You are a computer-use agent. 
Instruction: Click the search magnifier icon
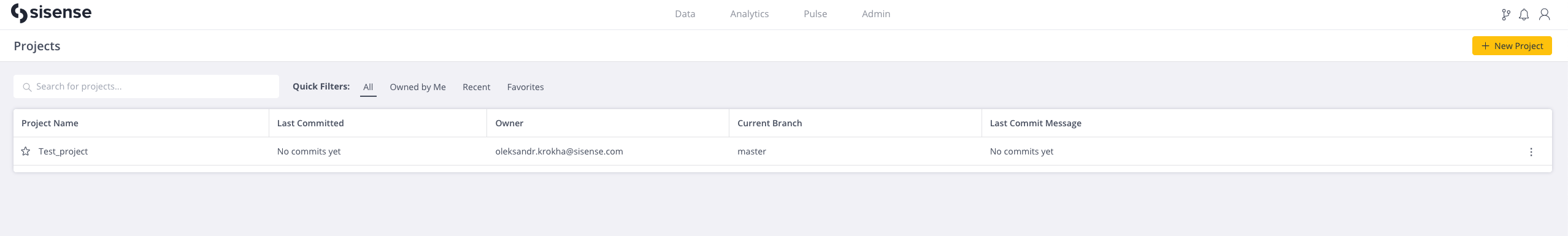click(x=27, y=87)
